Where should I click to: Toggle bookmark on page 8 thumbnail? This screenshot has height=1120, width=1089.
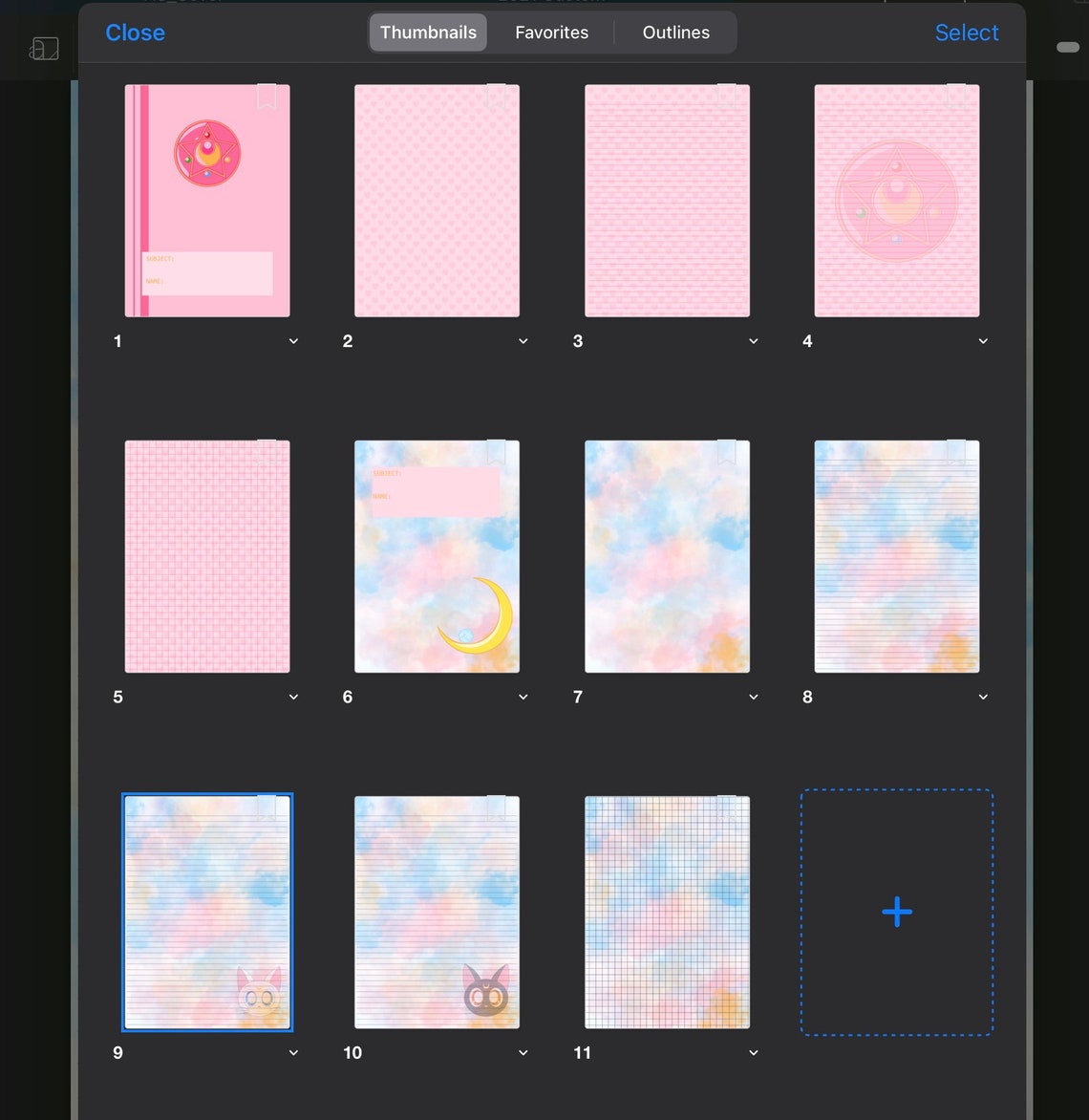click(x=956, y=452)
